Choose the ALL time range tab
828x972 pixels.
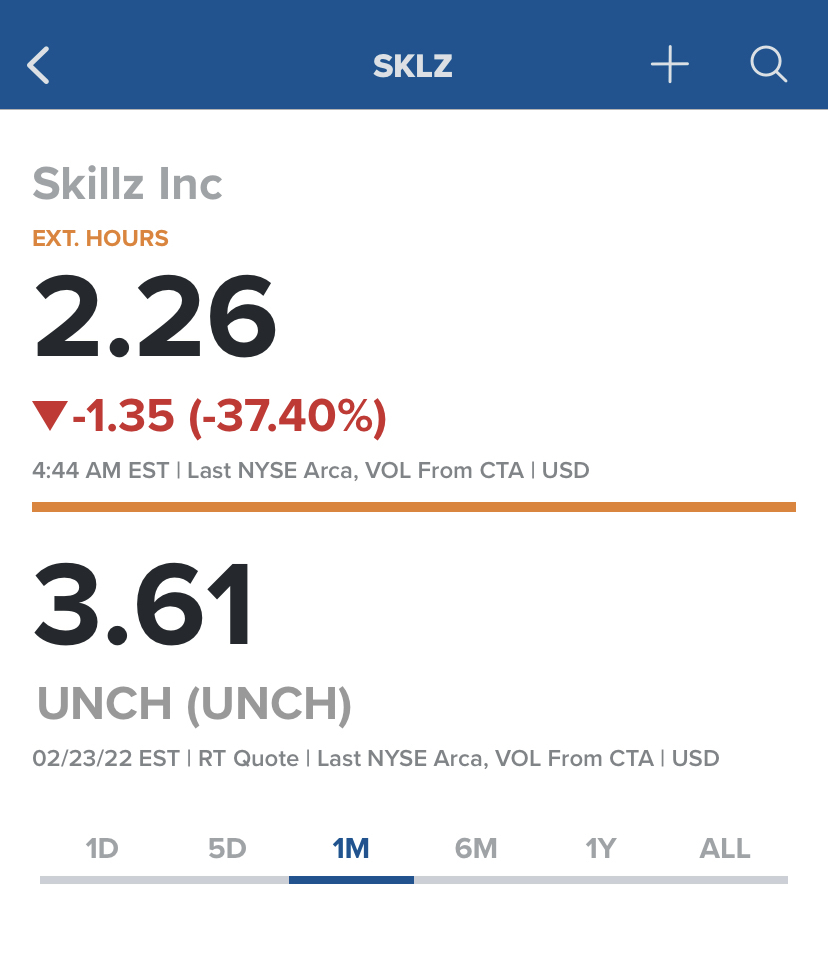tap(725, 849)
